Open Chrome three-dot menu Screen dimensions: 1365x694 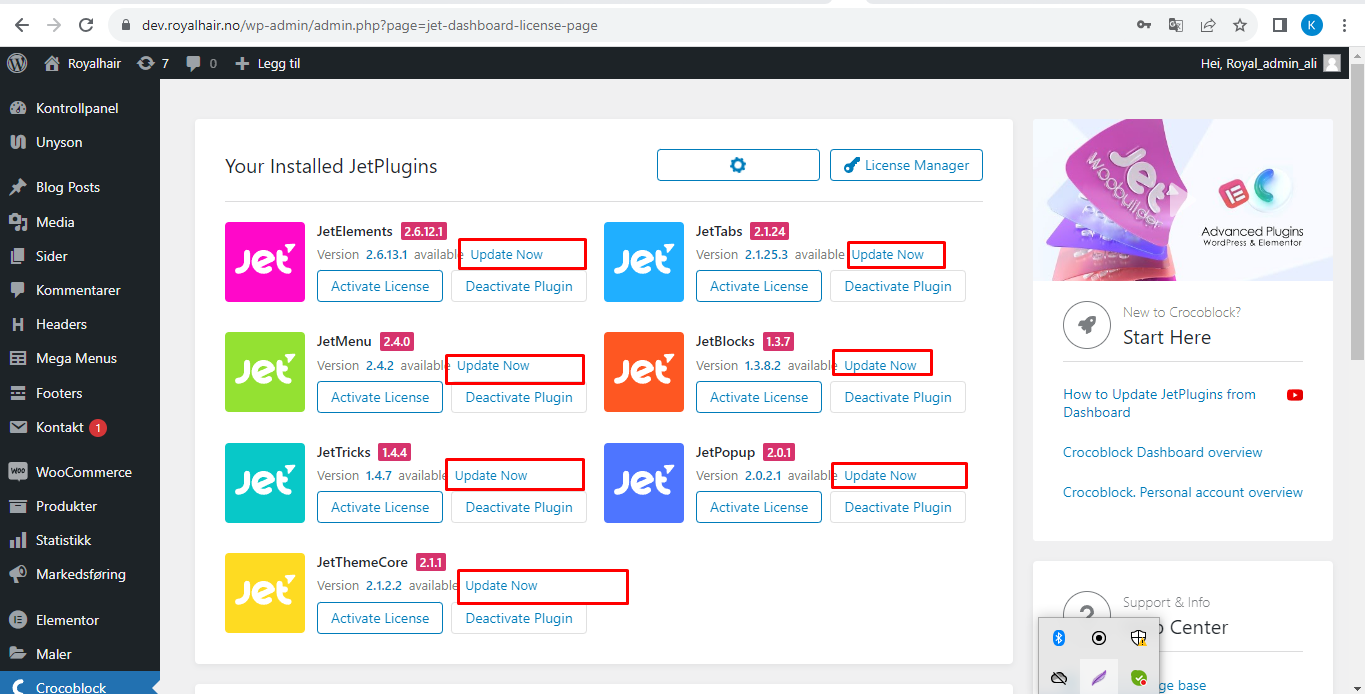coord(1344,25)
